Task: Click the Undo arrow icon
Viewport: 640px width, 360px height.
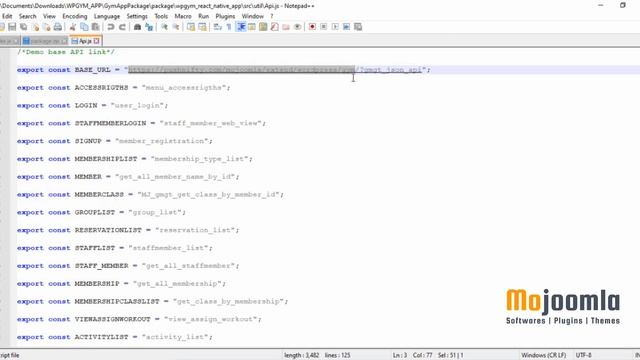Action: (111, 27)
